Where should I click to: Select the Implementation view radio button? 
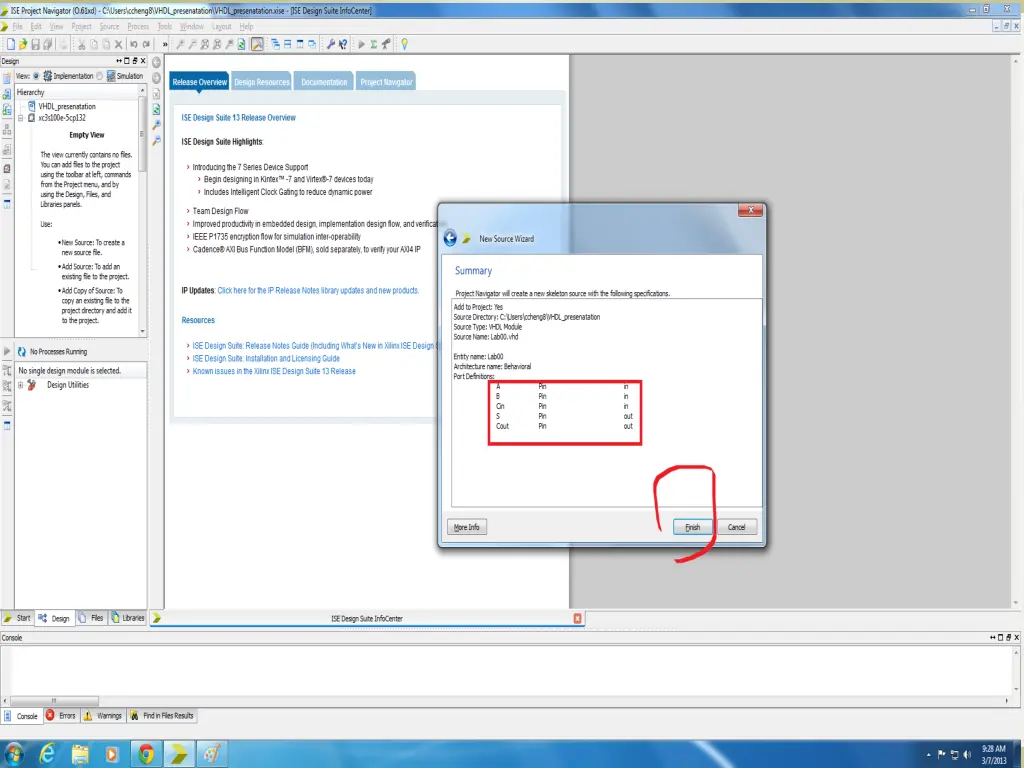pos(36,76)
